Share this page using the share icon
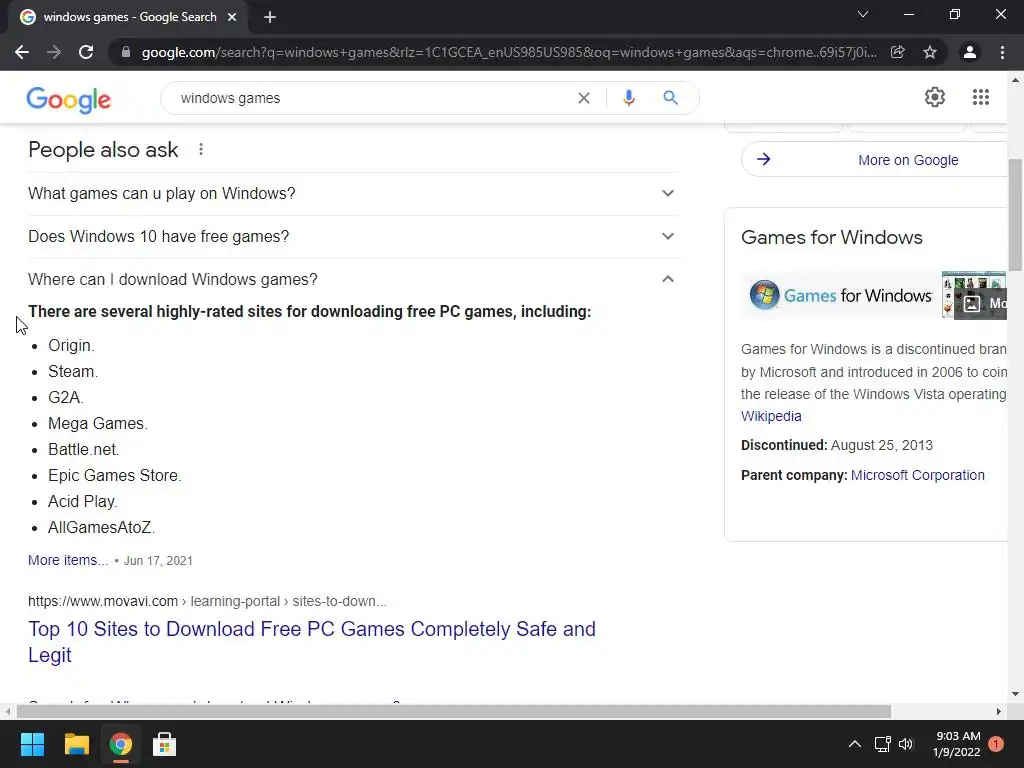This screenshot has width=1024, height=768. [x=898, y=52]
